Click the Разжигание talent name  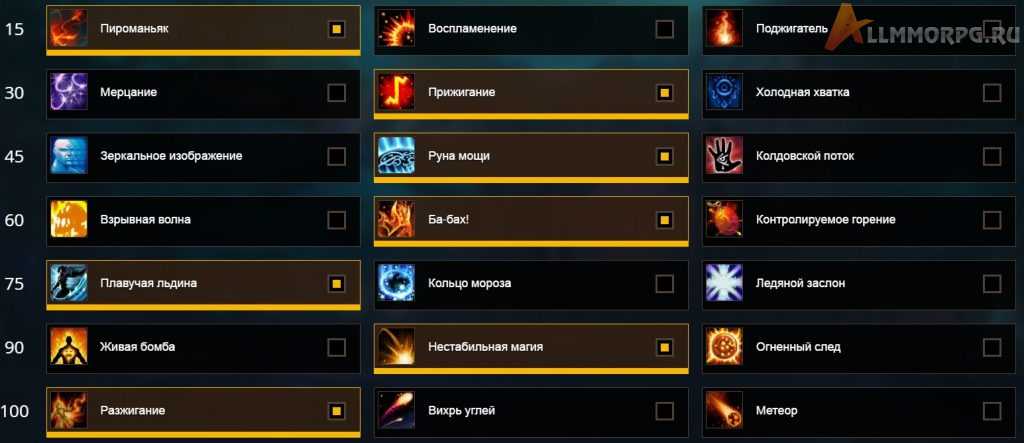tap(133, 411)
